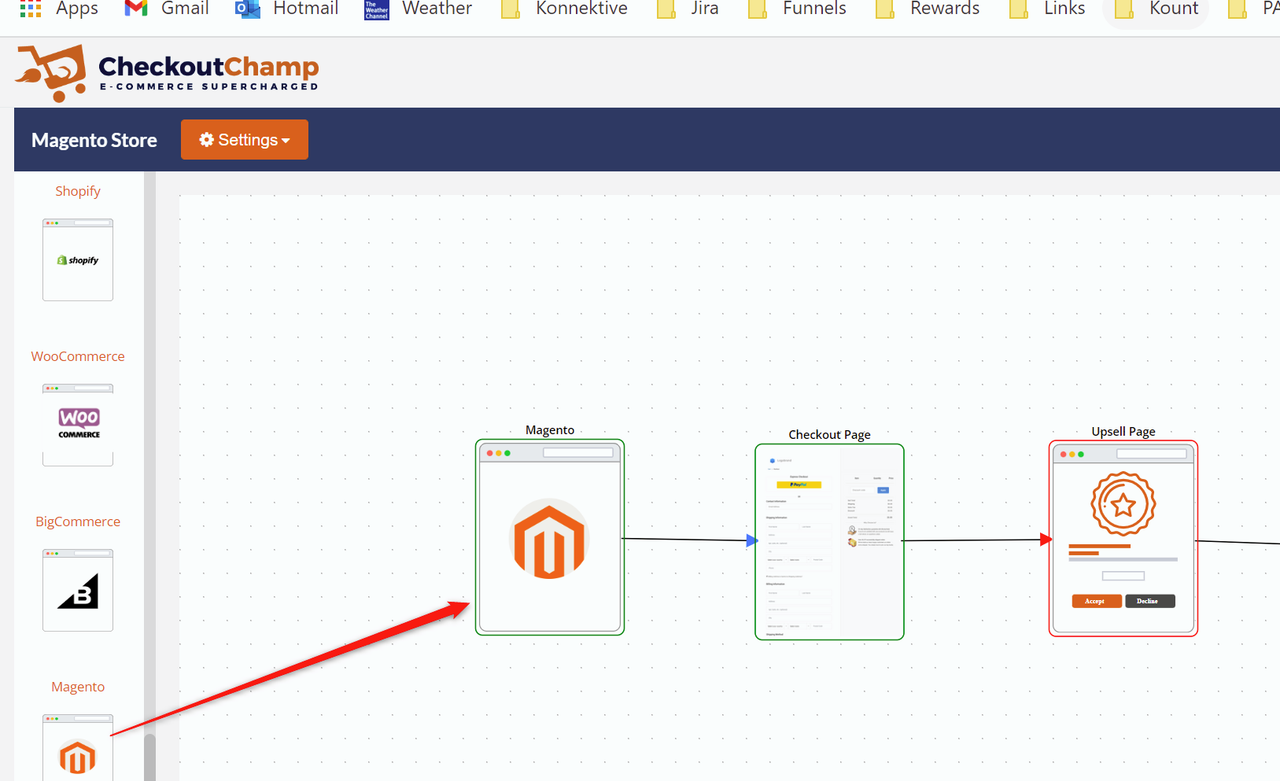1280x781 pixels.
Task: Select the BigCommerce icon in sidebar
Action: 78,590
